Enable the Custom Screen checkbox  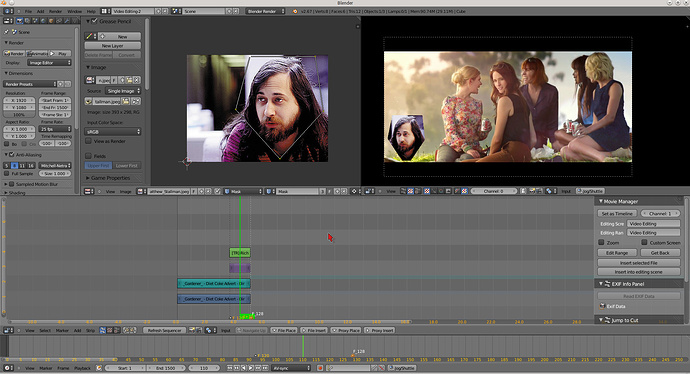[x=644, y=242]
